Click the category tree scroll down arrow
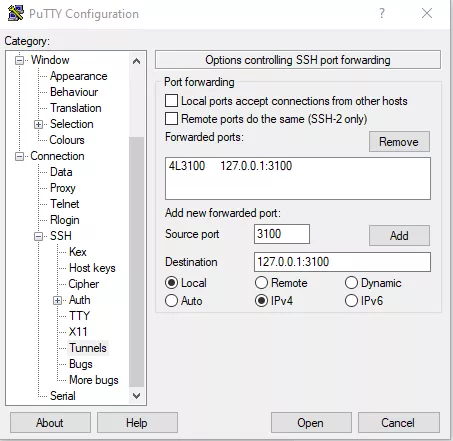This screenshot has width=453, height=441. point(136,396)
